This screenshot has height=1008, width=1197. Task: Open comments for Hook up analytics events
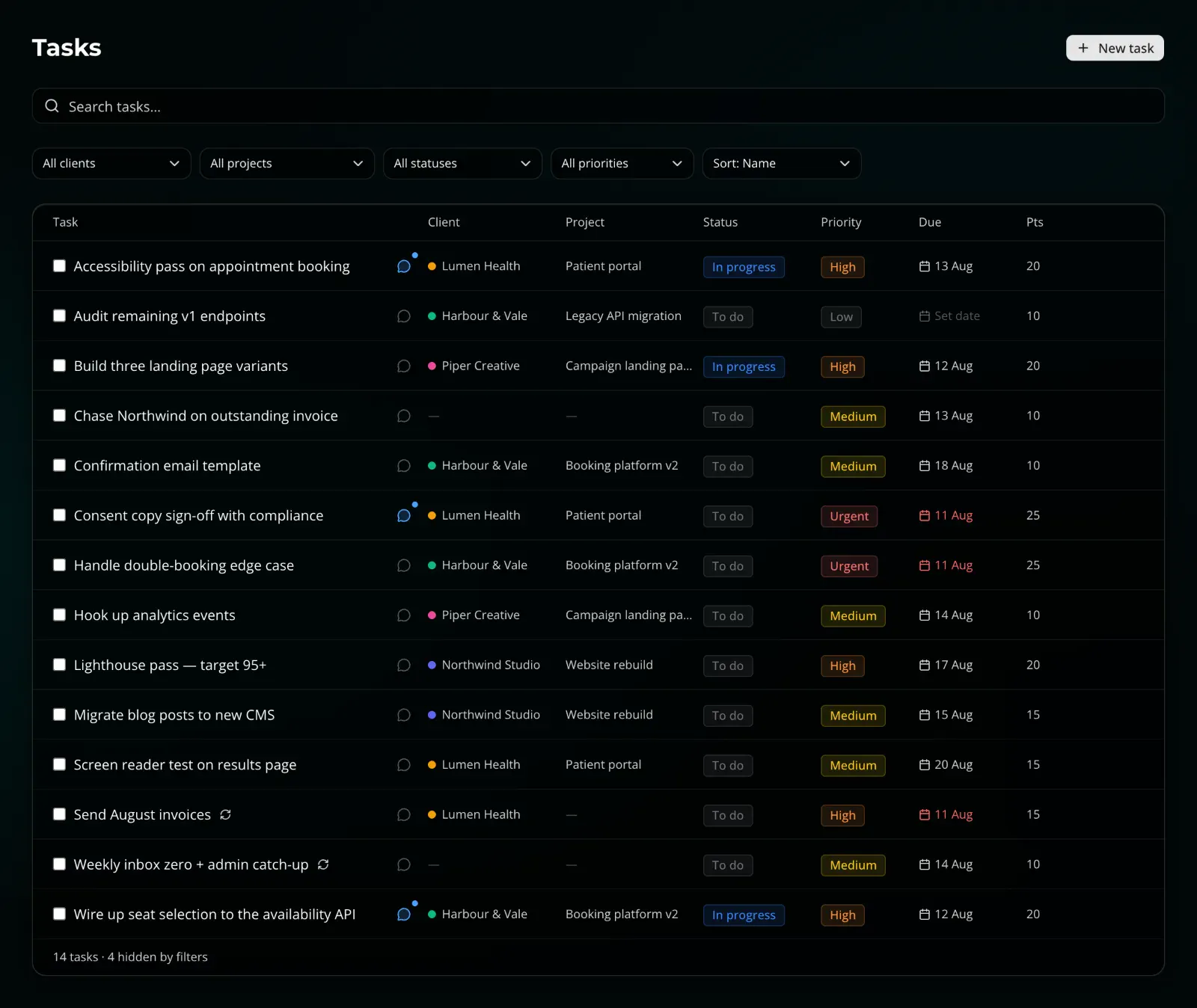404,615
